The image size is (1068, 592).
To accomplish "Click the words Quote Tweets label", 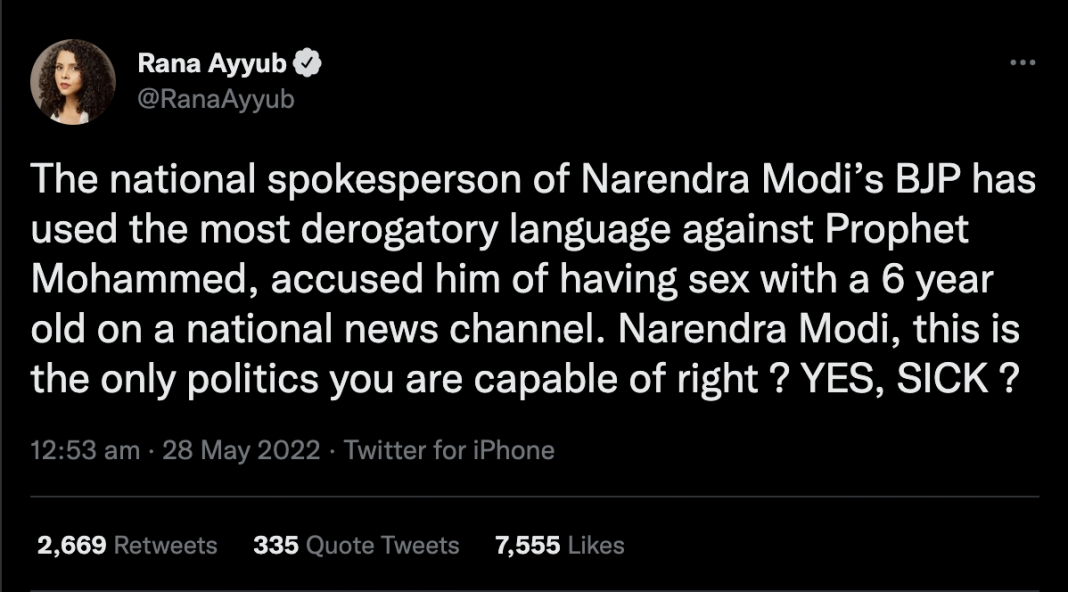I will pyautogui.click(x=382, y=545).
